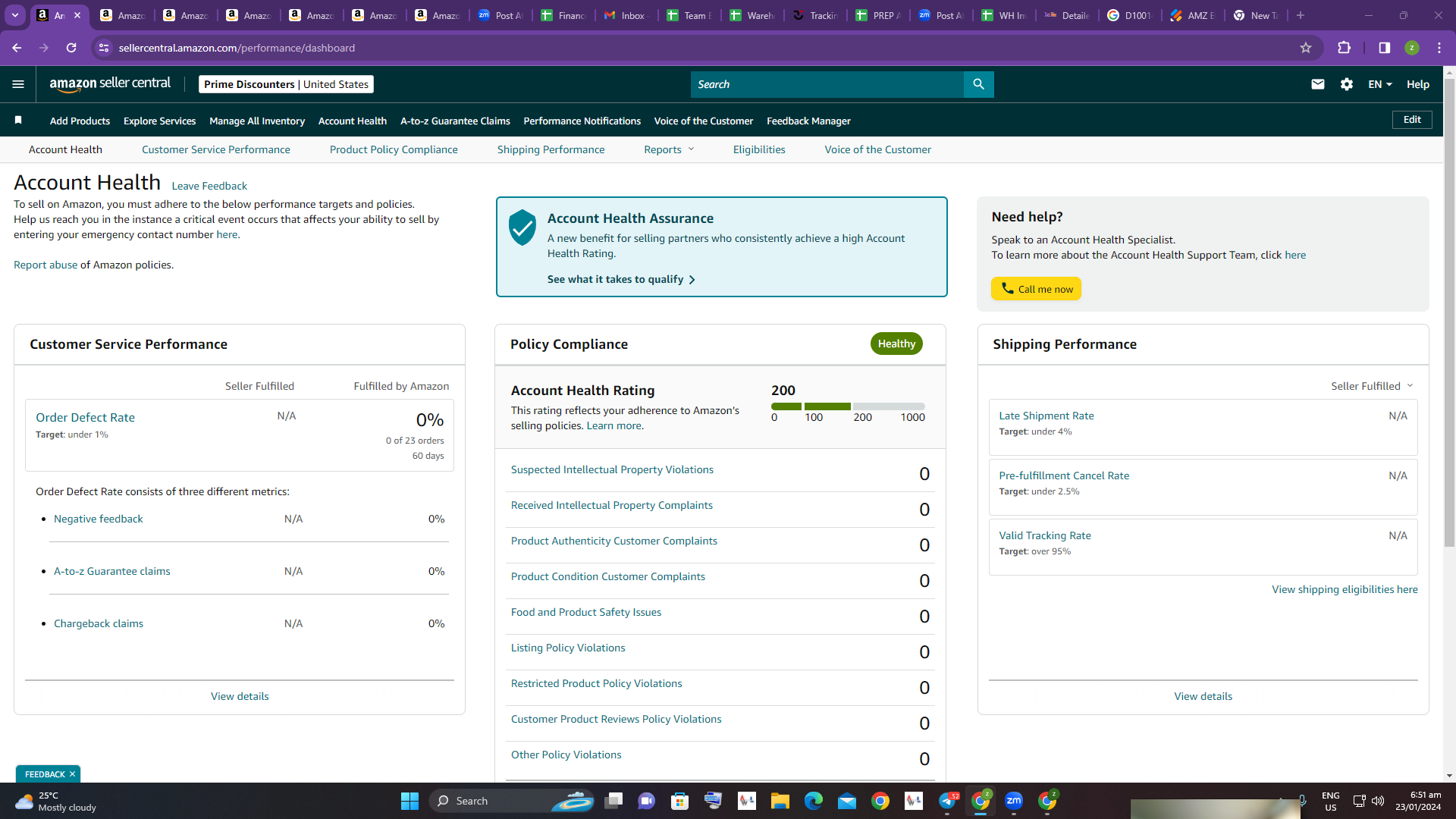View site information icon in address bar
1456x819 pixels.
[104, 48]
